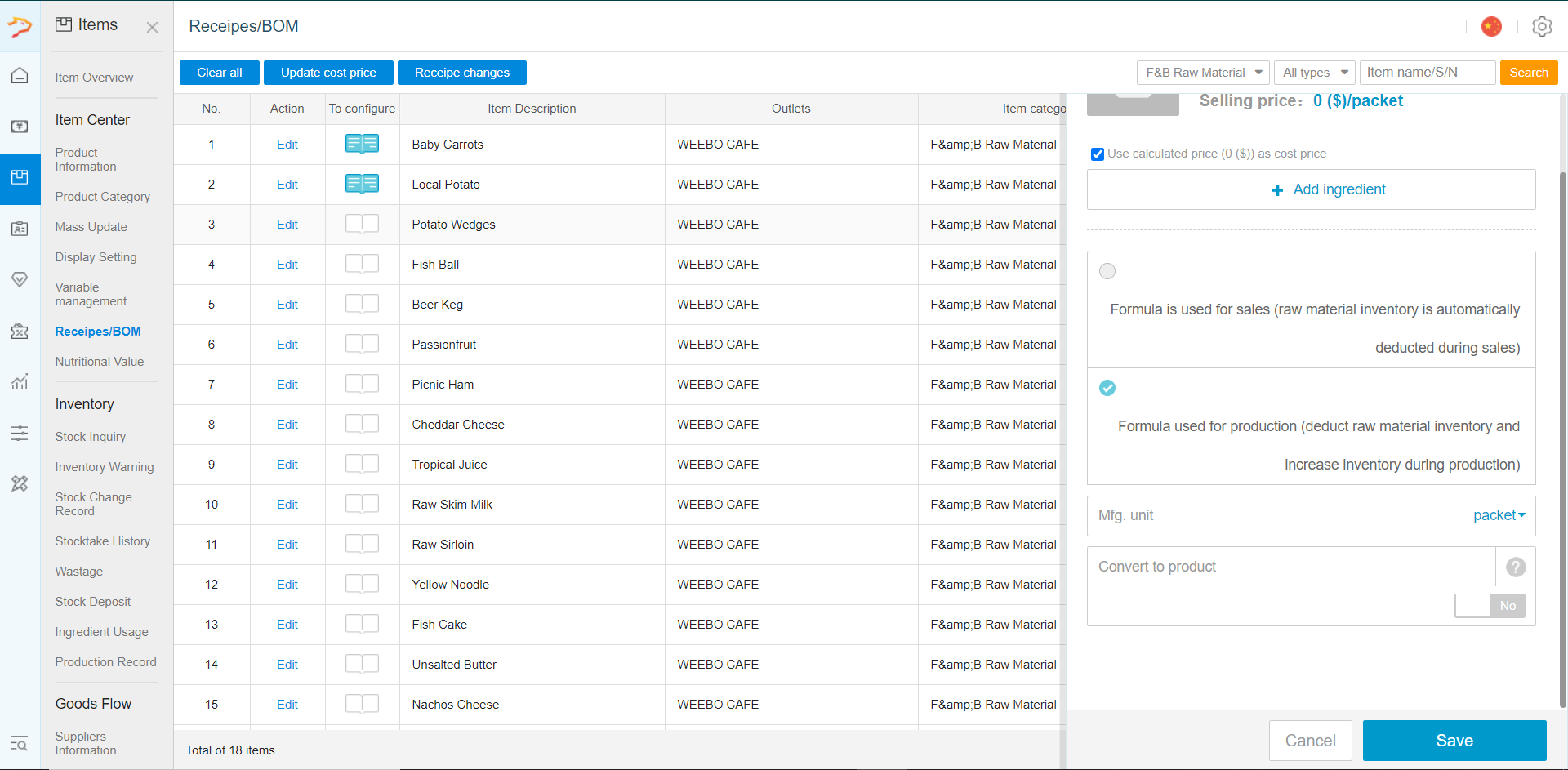
Task: Open the sliders settings icon in rail
Action: click(20, 433)
